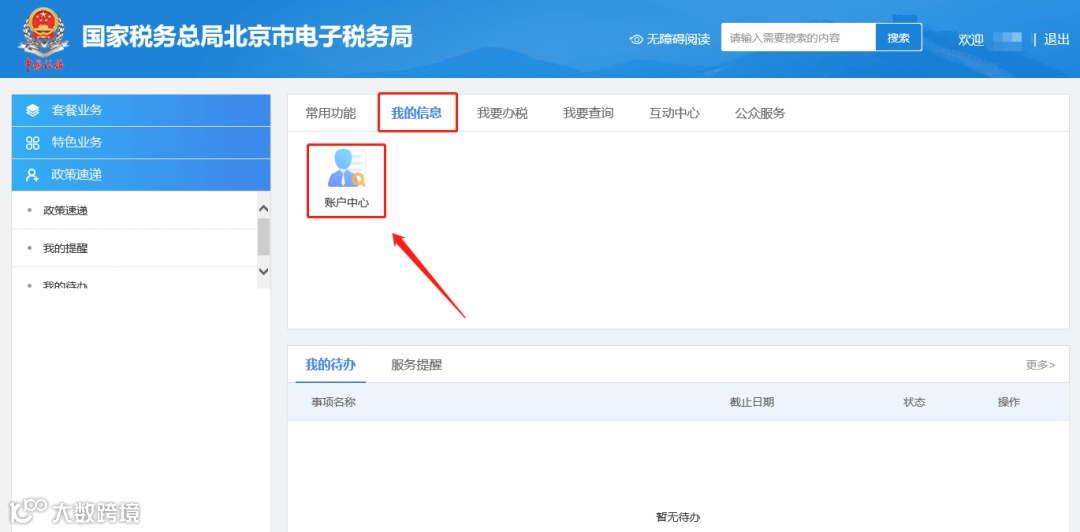Click the sidebar list scroll-up arrow

pyautogui.click(x=263, y=208)
